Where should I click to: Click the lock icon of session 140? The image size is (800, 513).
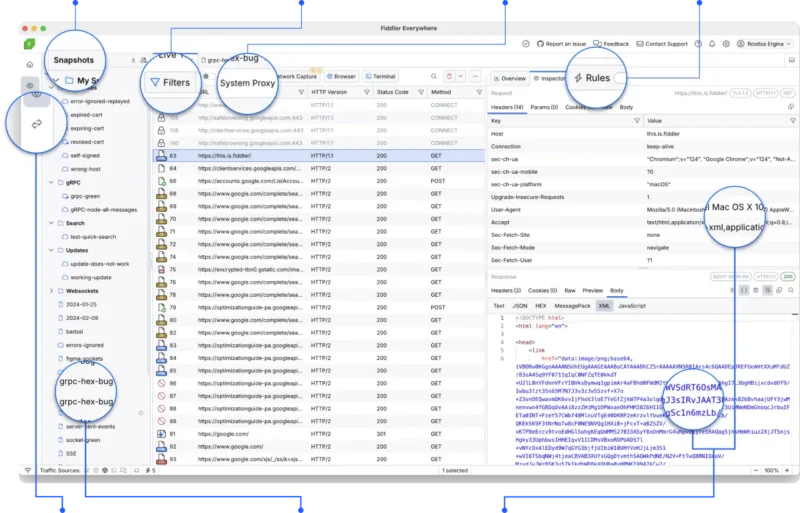click(x=161, y=143)
